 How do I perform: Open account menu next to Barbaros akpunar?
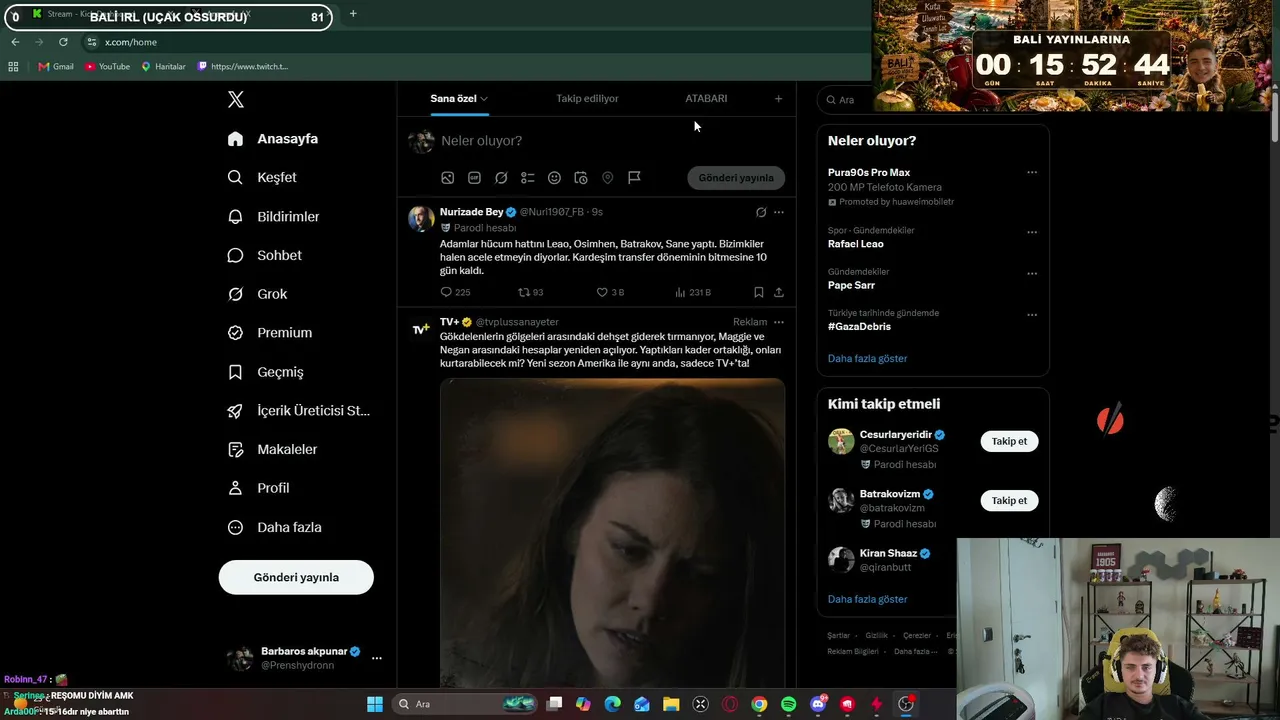(x=377, y=658)
